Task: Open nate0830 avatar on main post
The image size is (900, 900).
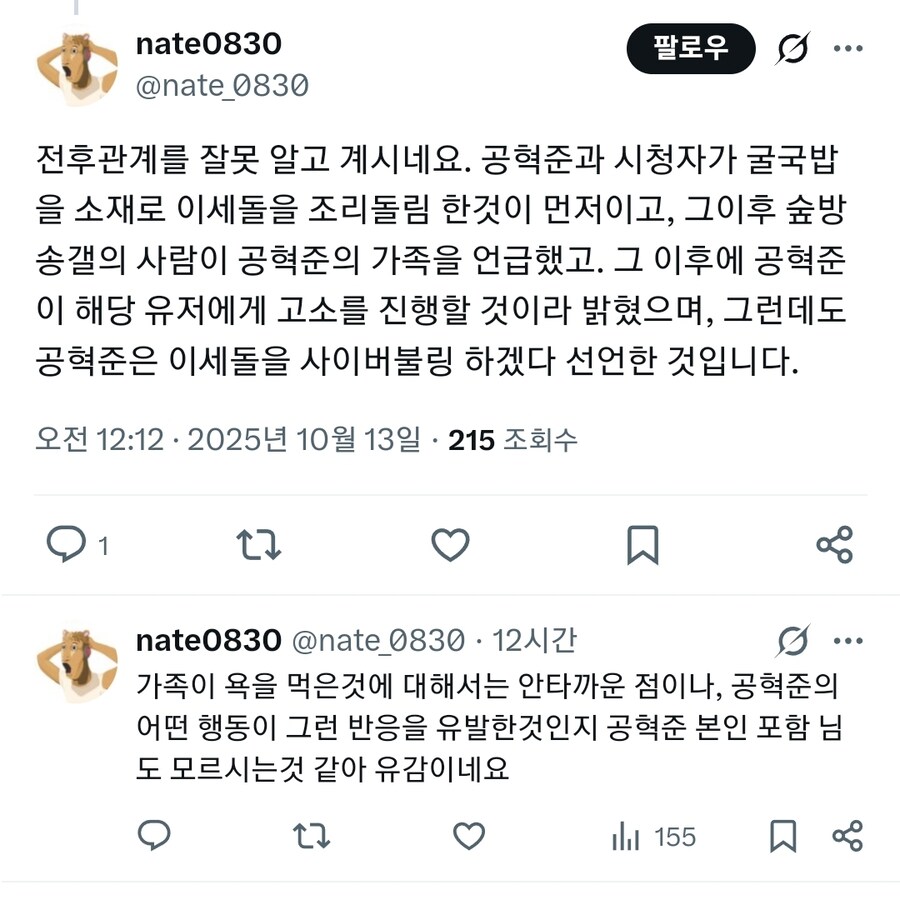Action: pos(77,69)
